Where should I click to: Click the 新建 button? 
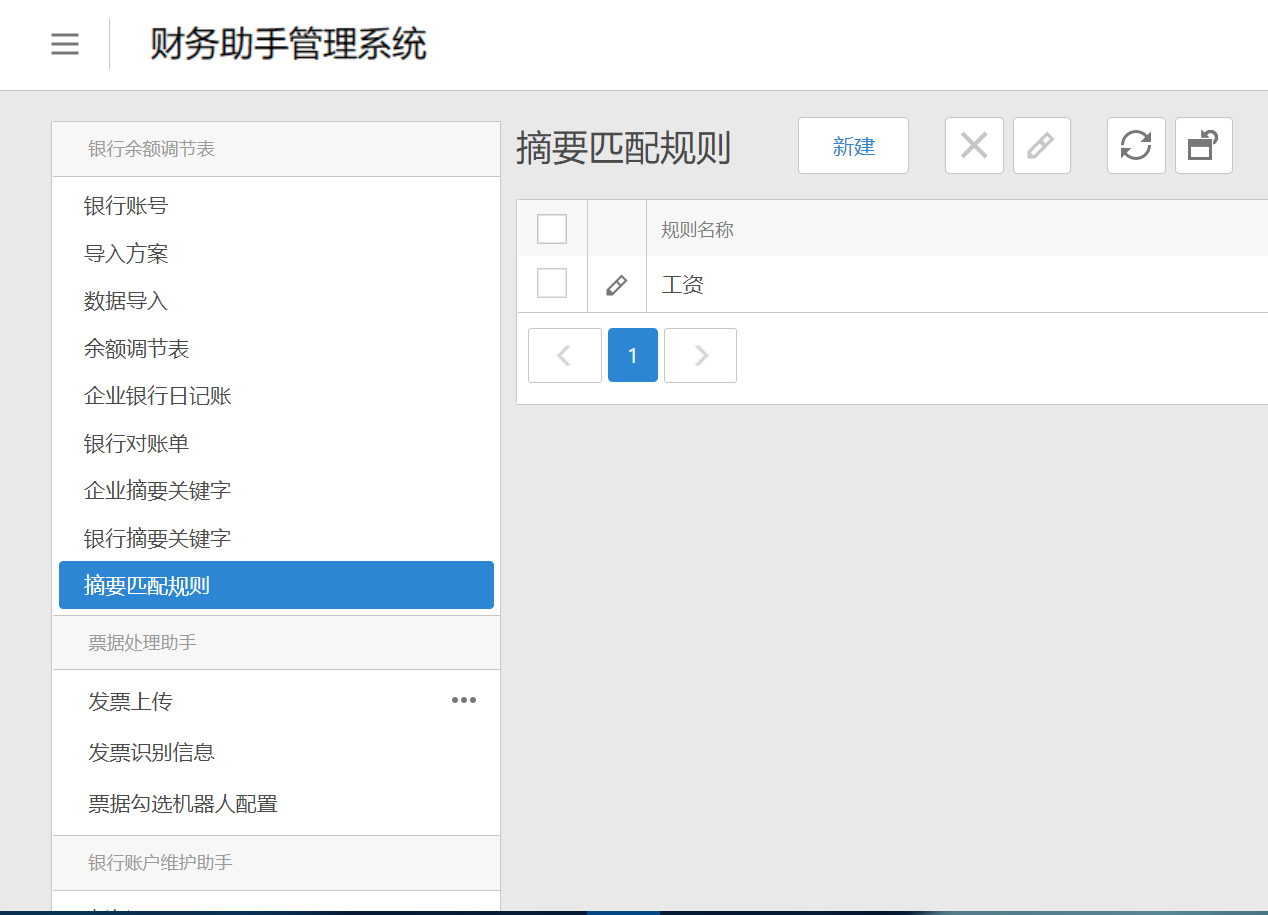point(853,146)
